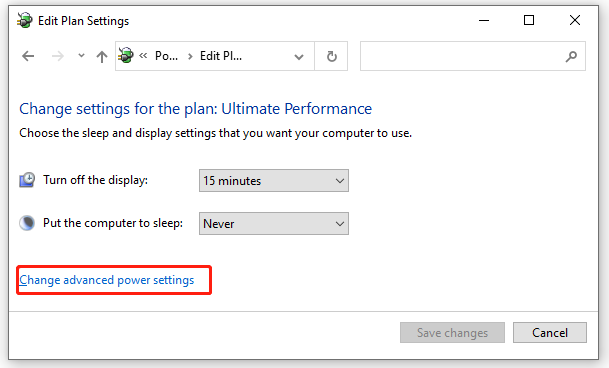
Task: Open the recent locations chevron
Action: click(x=81, y=56)
